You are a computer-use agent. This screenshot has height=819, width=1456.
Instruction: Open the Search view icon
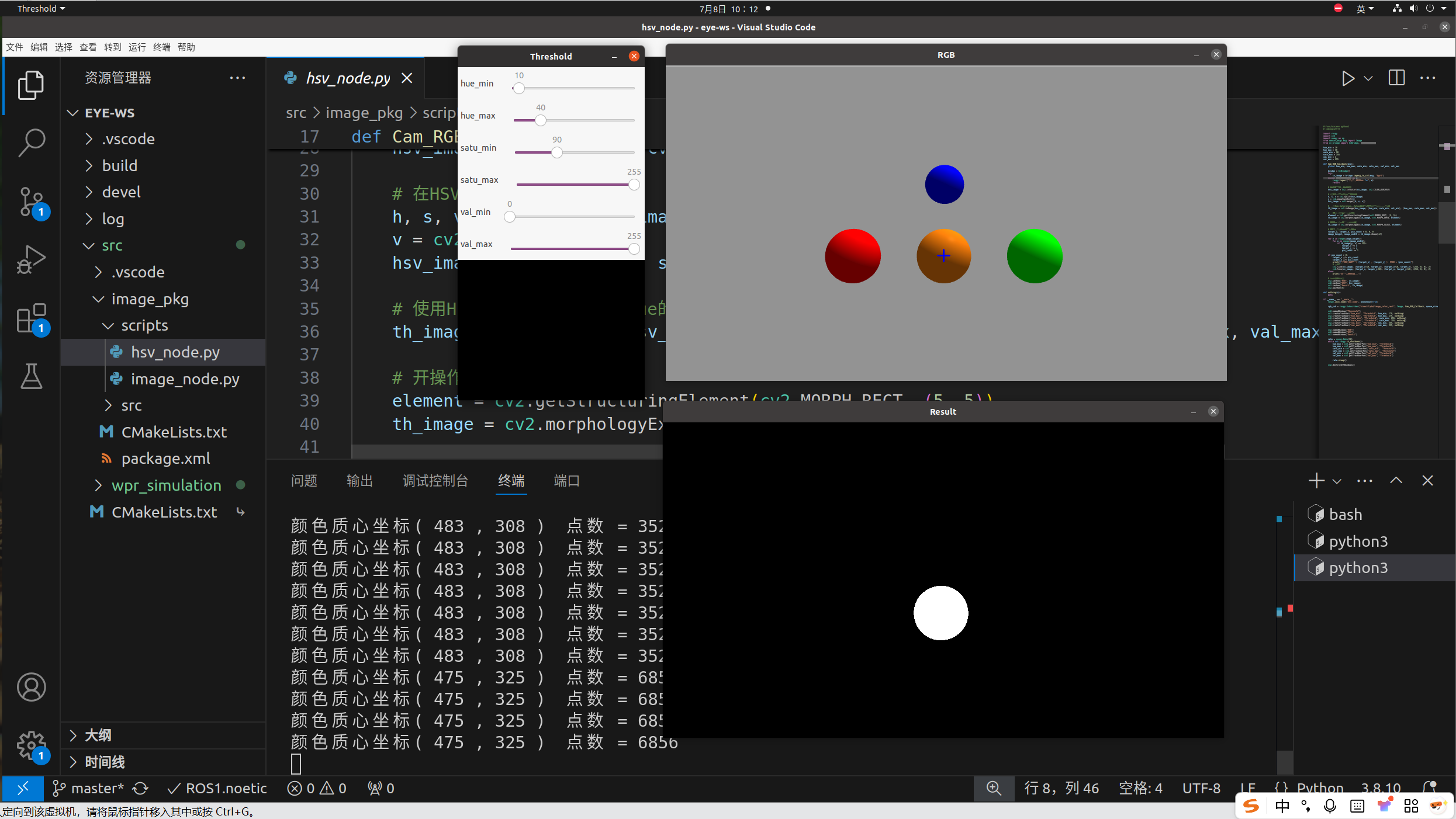[x=31, y=143]
